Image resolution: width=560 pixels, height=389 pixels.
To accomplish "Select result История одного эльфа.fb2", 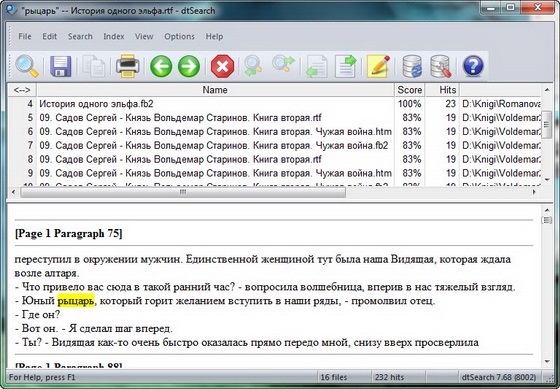I will pos(96,104).
